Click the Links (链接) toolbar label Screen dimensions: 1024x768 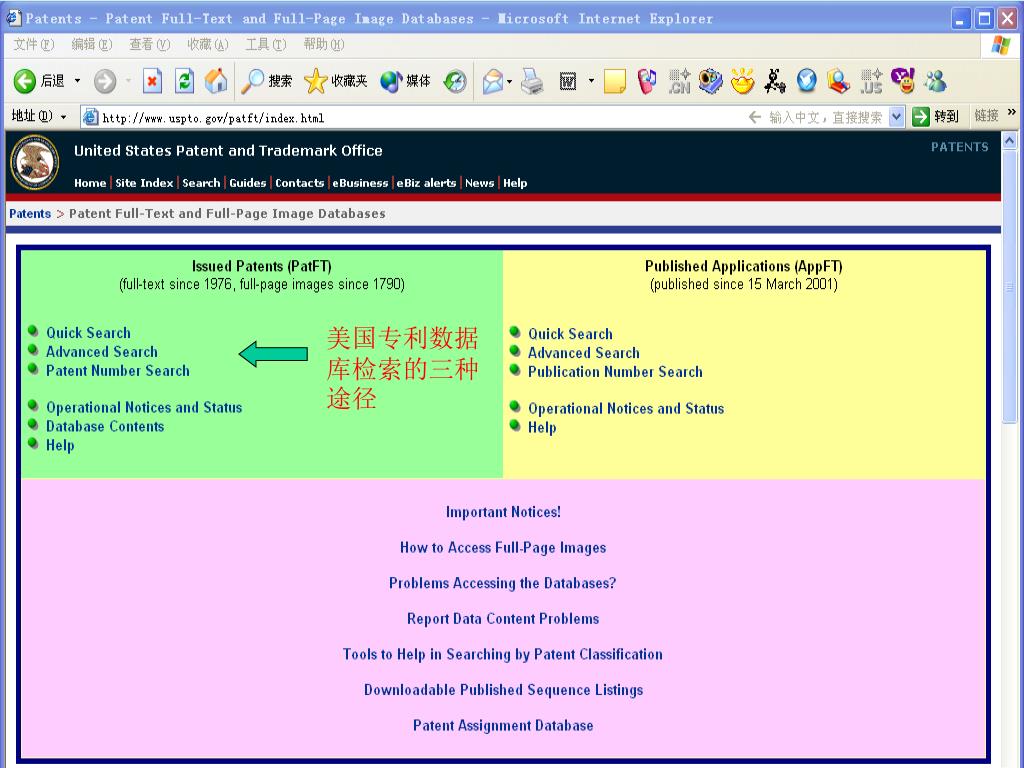(x=986, y=116)
